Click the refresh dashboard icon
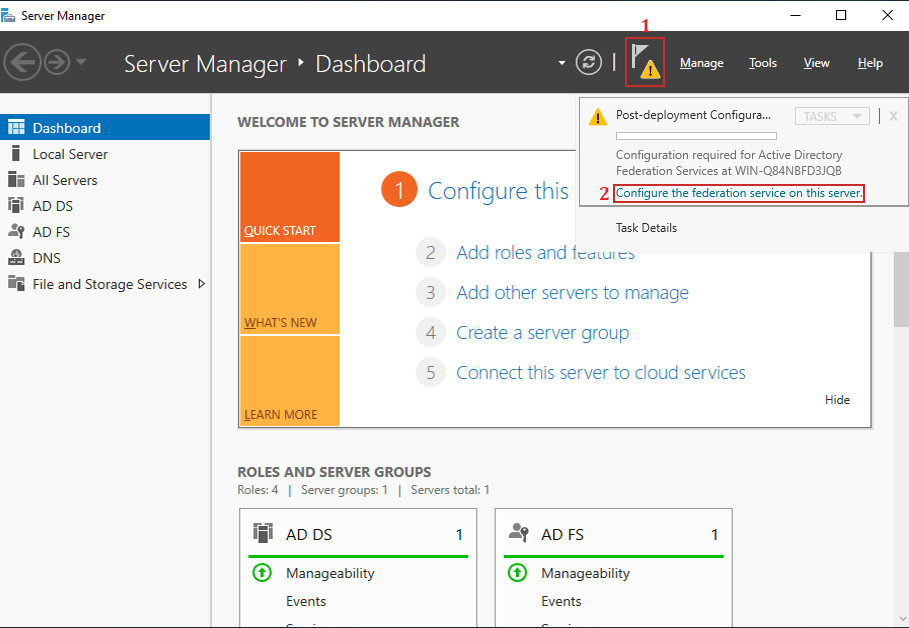The width and height of the screenshot is (909, 628). tap(588, 62)
